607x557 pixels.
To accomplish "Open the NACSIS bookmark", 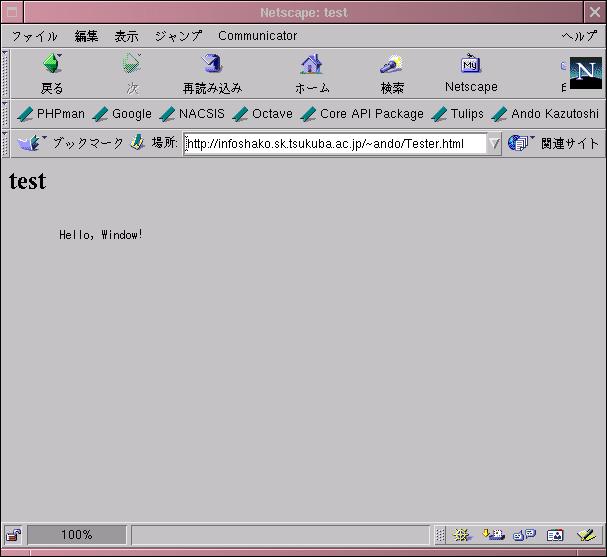I will [x=192, y=114].
